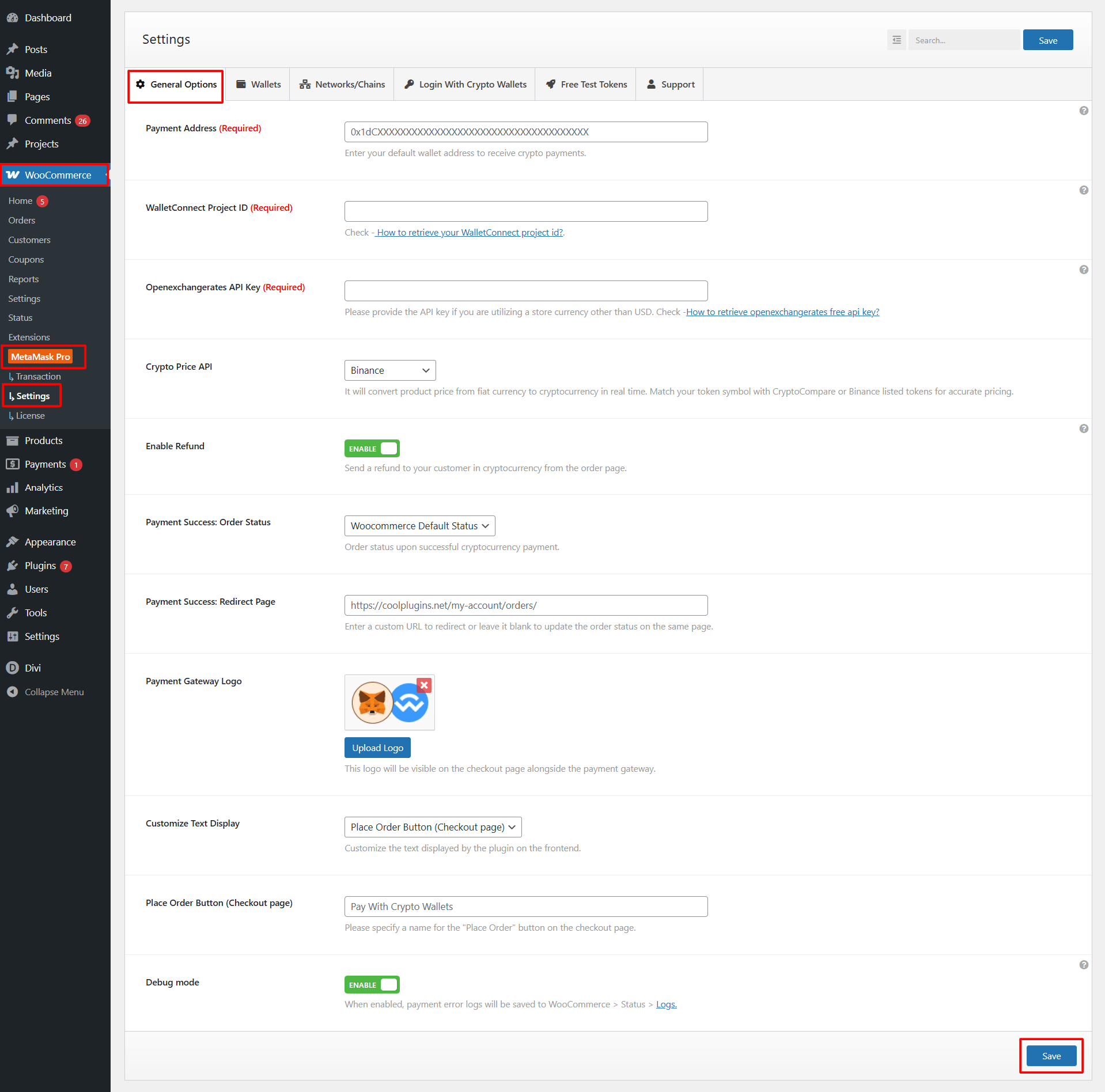Image resolution: width=1105 pixels, height=1092 pixels.
Task: Open Analytics in the sidebar
Action: pyautogui.click(x=43, y=487)
